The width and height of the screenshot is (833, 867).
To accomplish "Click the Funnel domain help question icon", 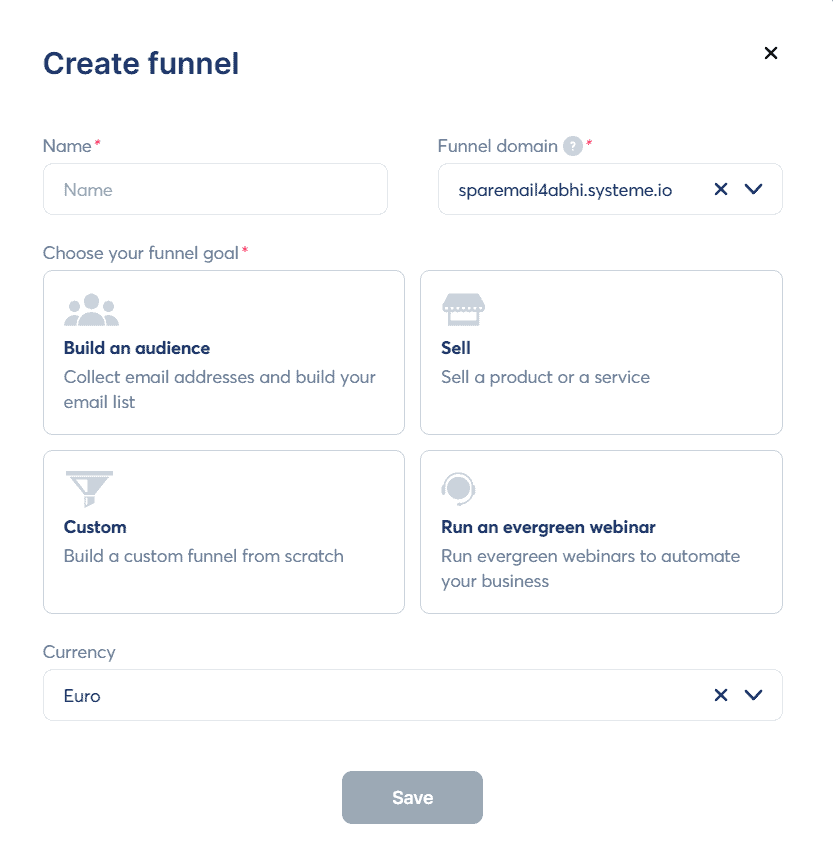I will [572, 146].
